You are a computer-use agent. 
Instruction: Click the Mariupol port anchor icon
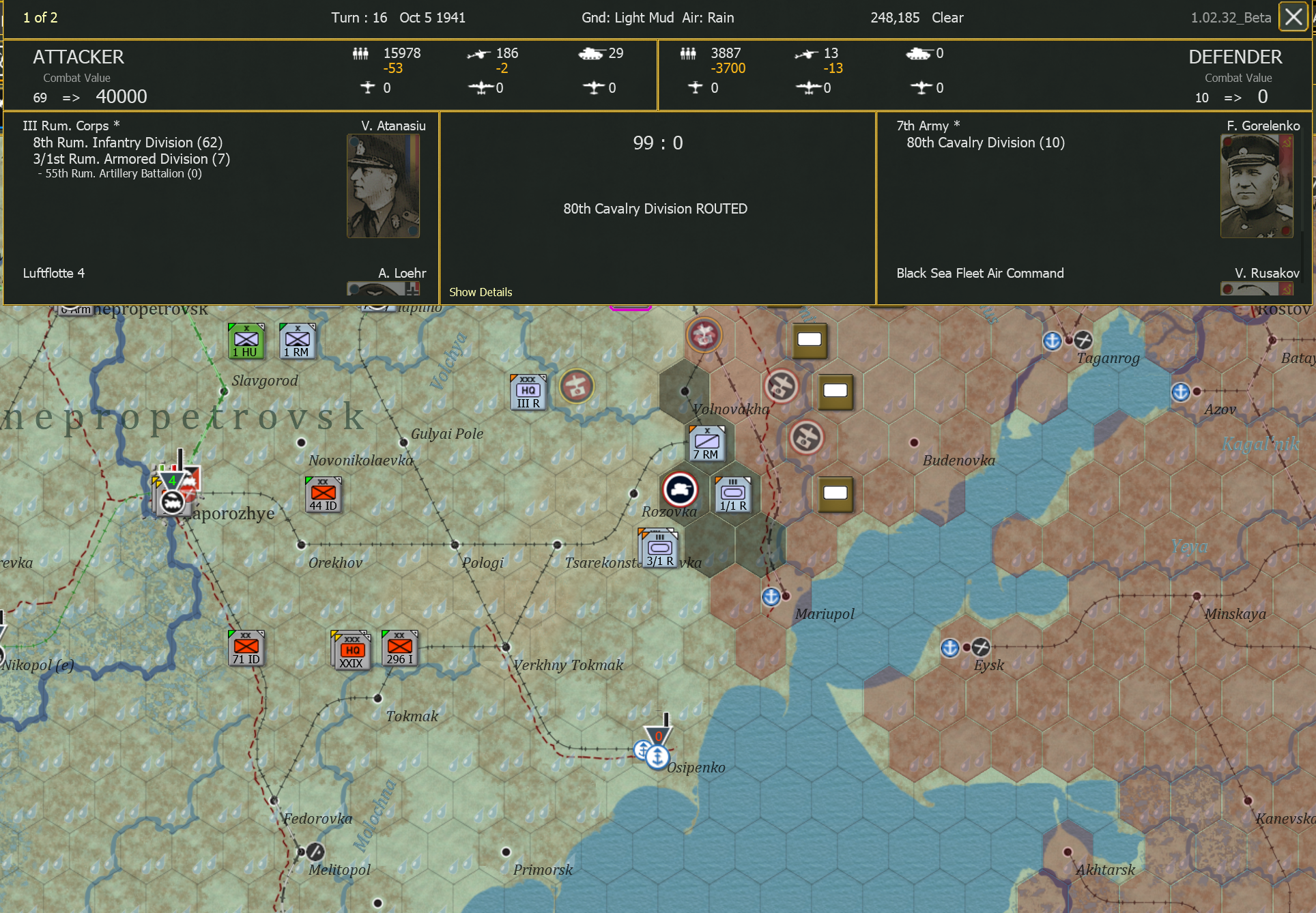pyautogui.click(x=771, y=596)
